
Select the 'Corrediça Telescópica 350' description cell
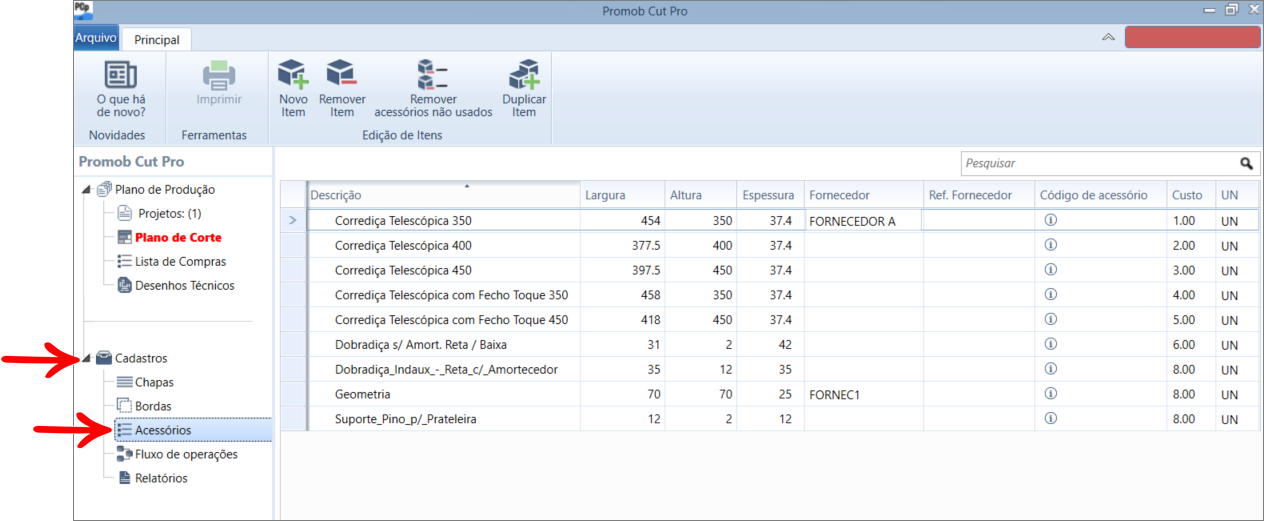click(443, 221)
